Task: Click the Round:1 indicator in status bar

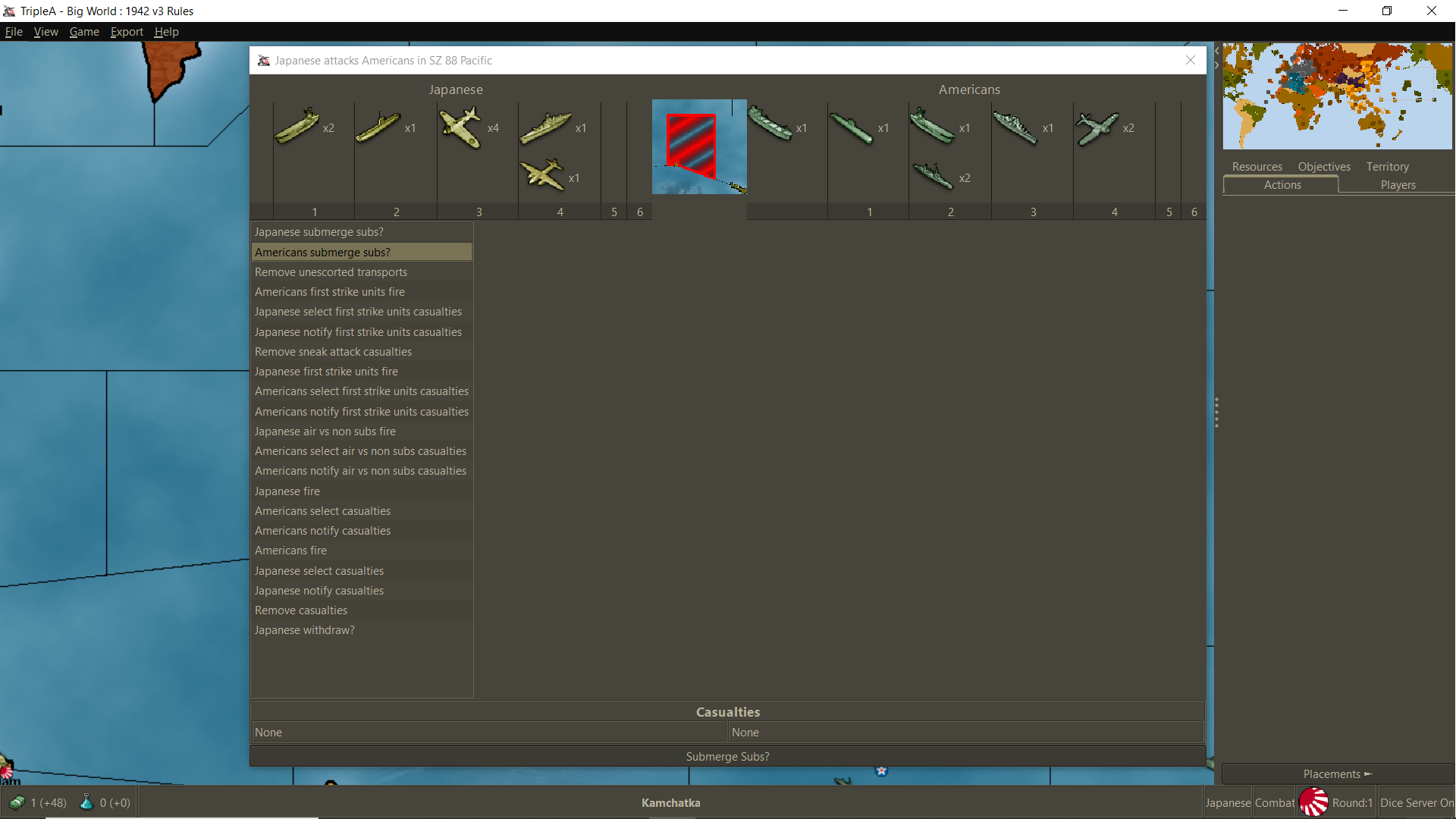Action: (x=1352, y=802)
